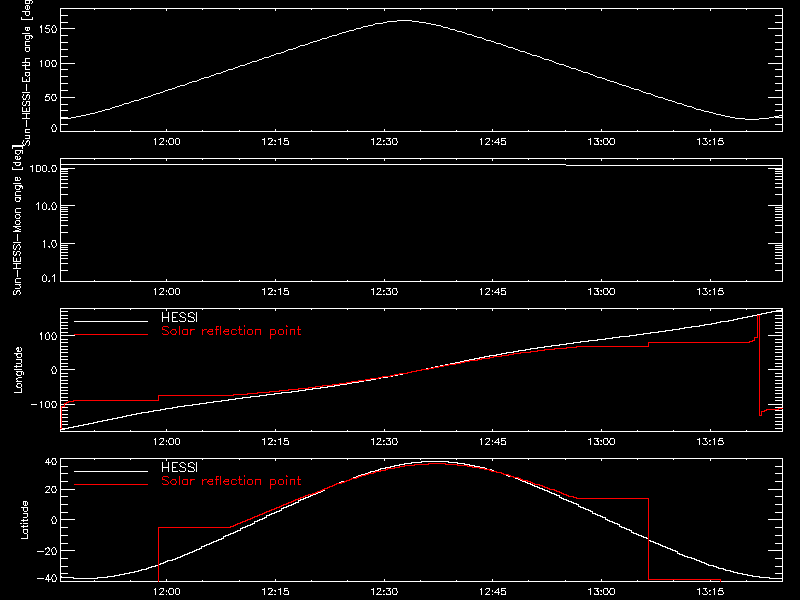Click the Sun-HESSI-Moon angle [deg] axis label
The image size is (800, 600).
[x=17, y=221]
